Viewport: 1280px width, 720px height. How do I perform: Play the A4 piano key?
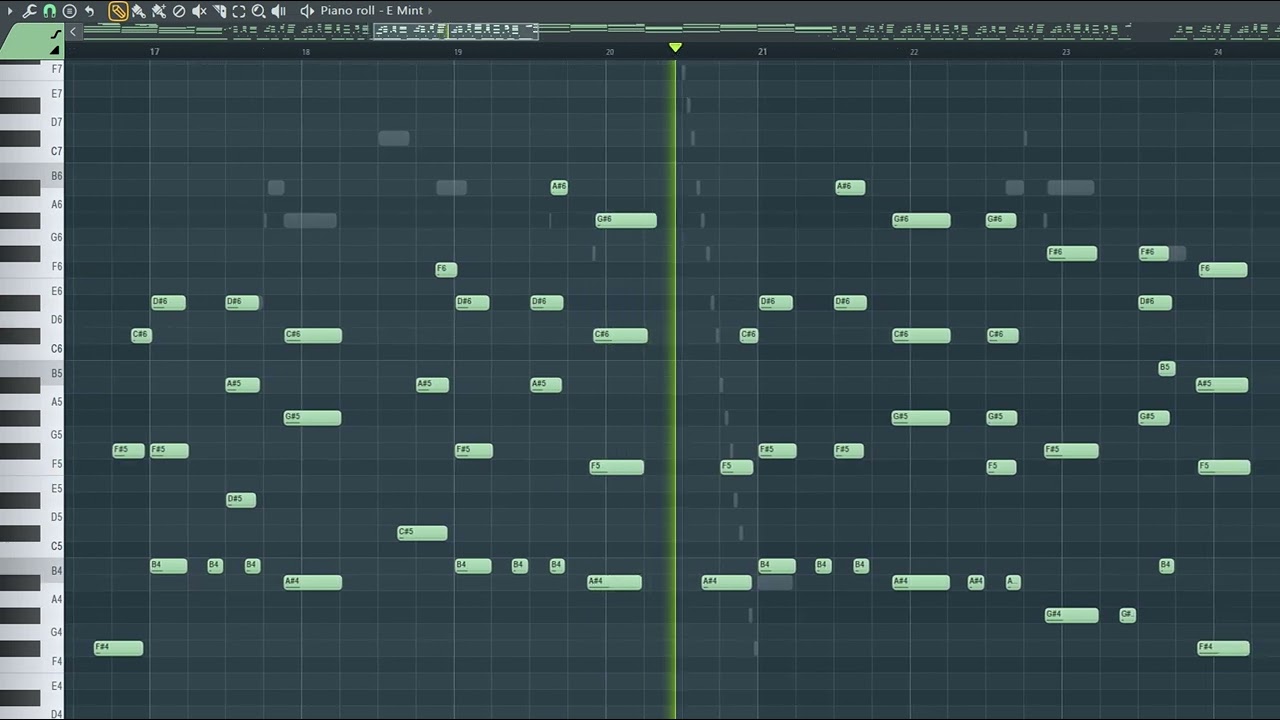tap(32, 600)
